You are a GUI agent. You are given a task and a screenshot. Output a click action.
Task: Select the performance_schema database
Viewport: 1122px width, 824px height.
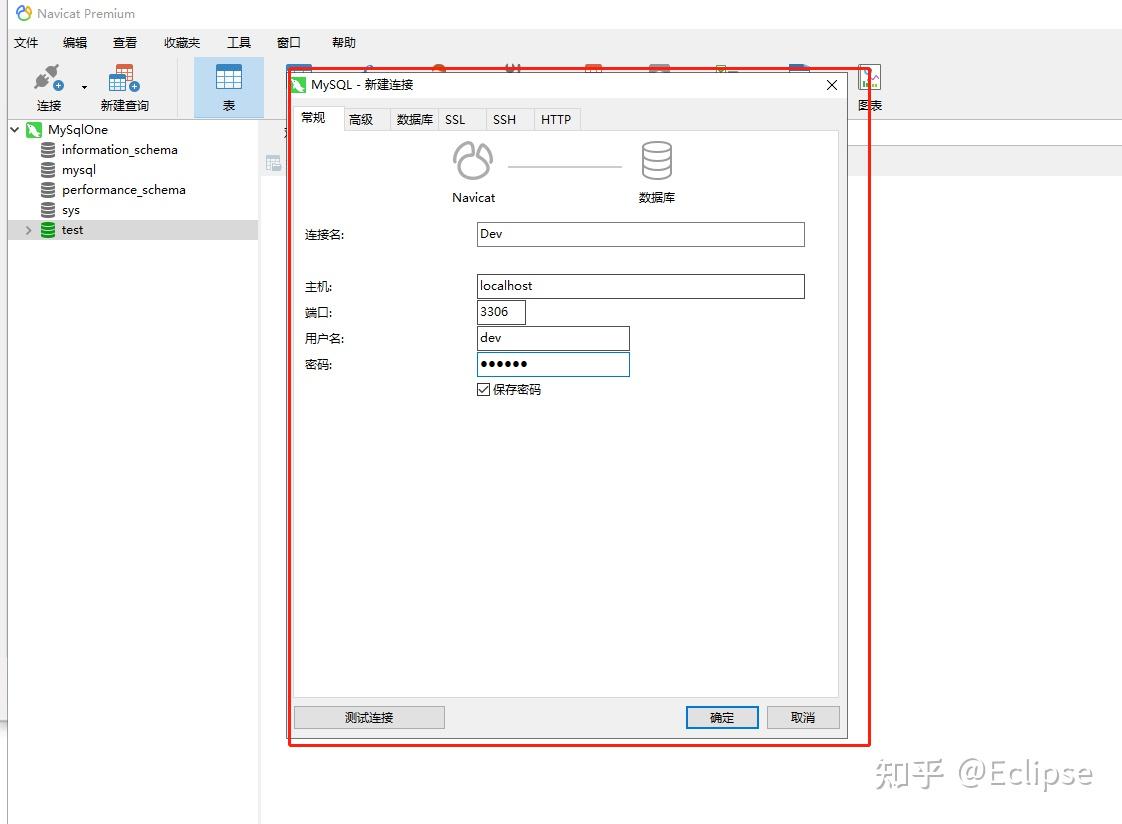point(124,190)
